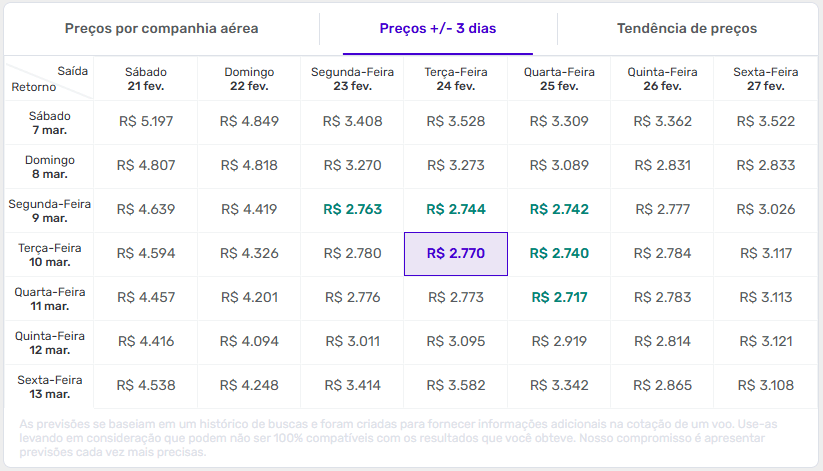Select the R$ 3.582 fare cell
The height and width of the screenshot is (471, 823).
pos(455,385)
